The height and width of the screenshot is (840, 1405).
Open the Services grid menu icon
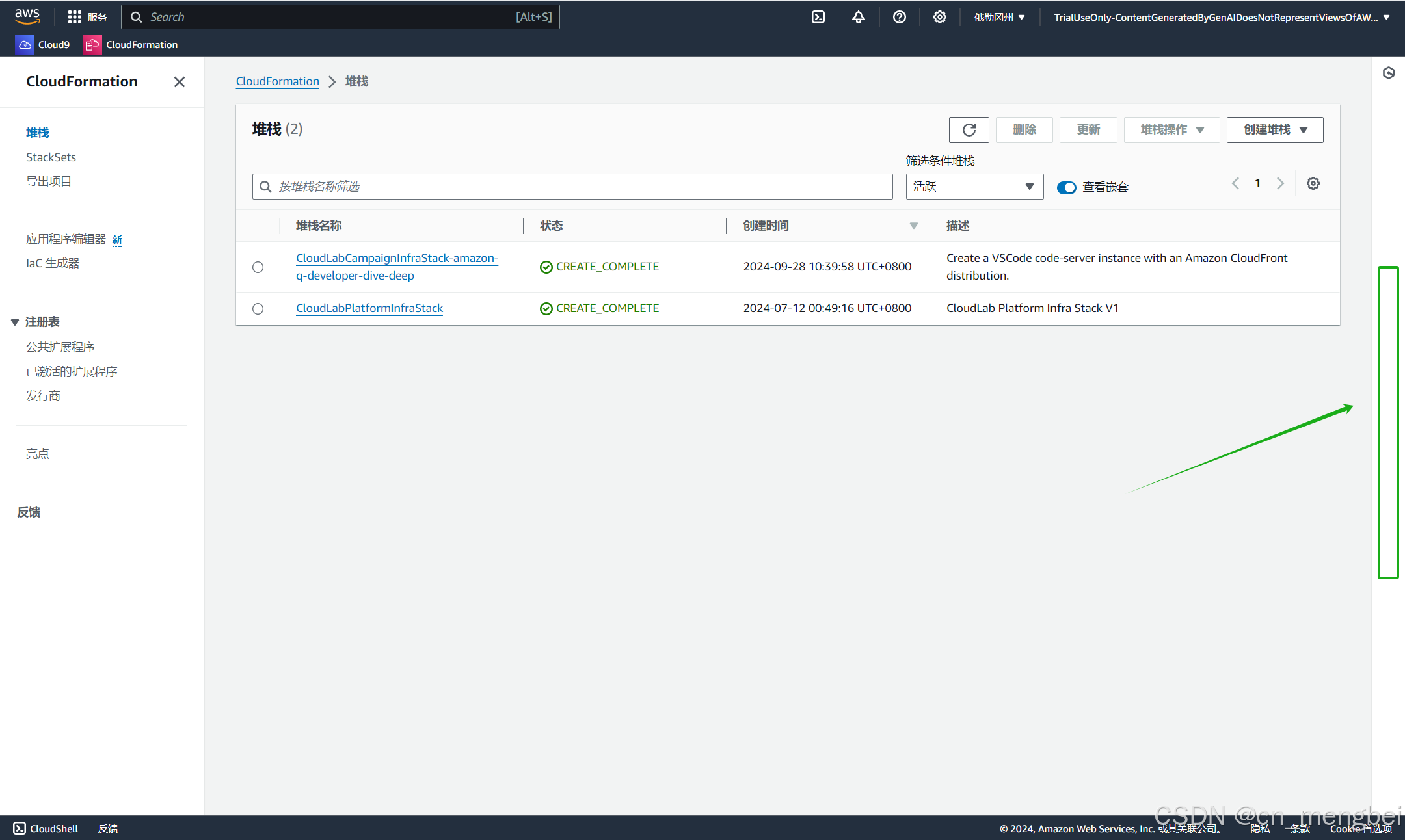75,17
